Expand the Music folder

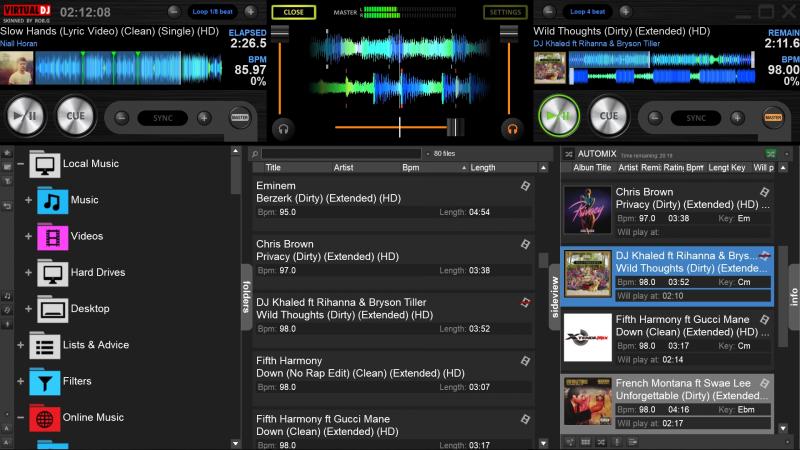29,200
